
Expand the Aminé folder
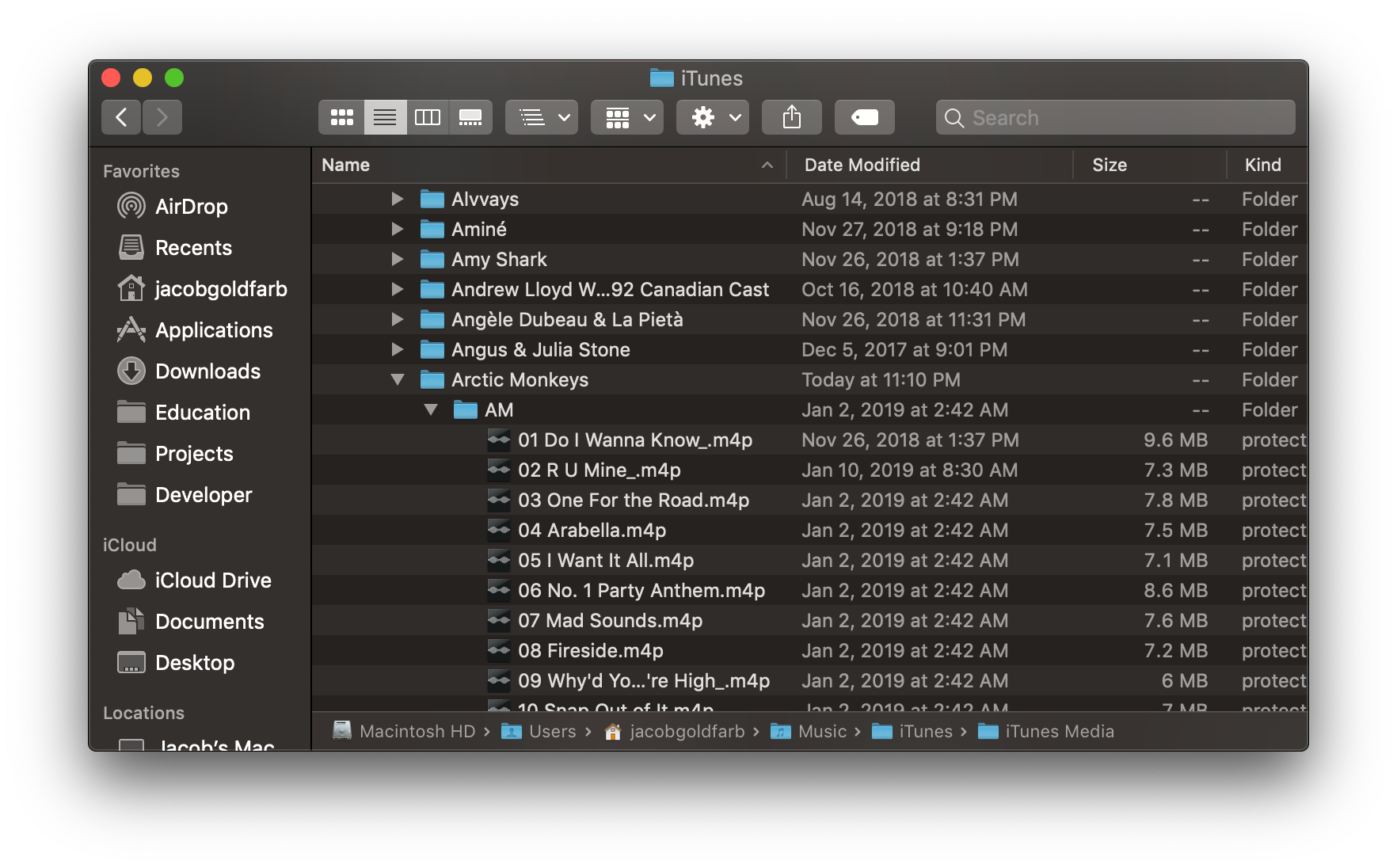click(398, 229)
